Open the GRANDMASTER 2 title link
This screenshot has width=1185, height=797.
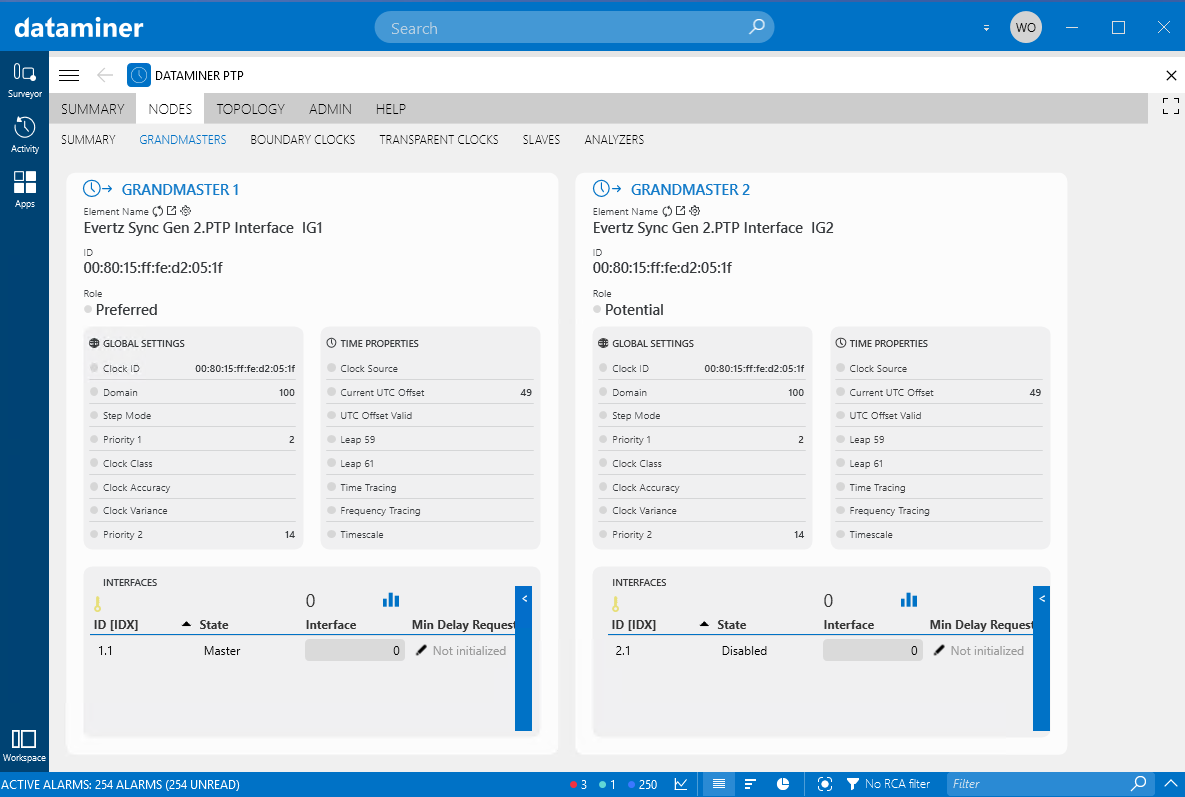pos(690,190)
